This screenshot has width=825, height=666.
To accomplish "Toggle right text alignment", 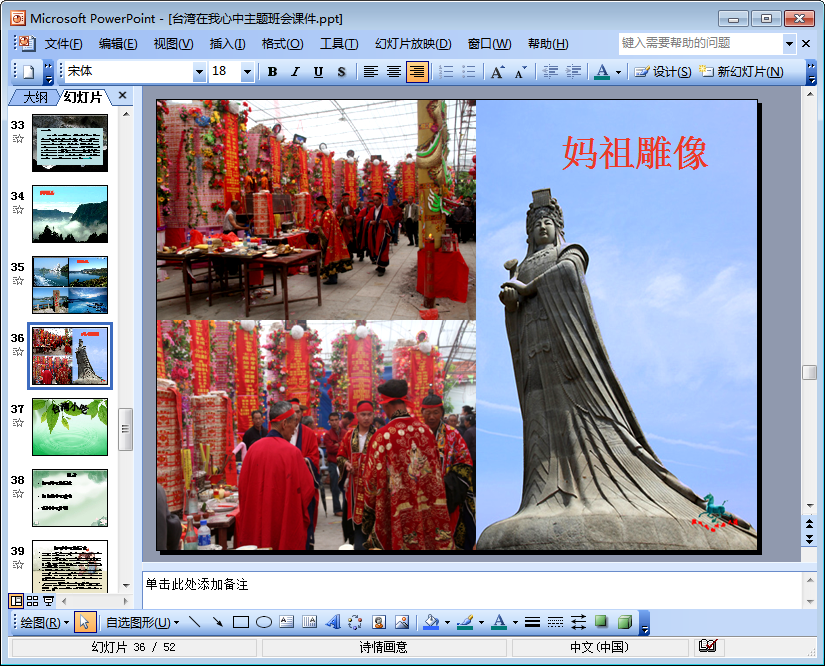I will point(417,72).
